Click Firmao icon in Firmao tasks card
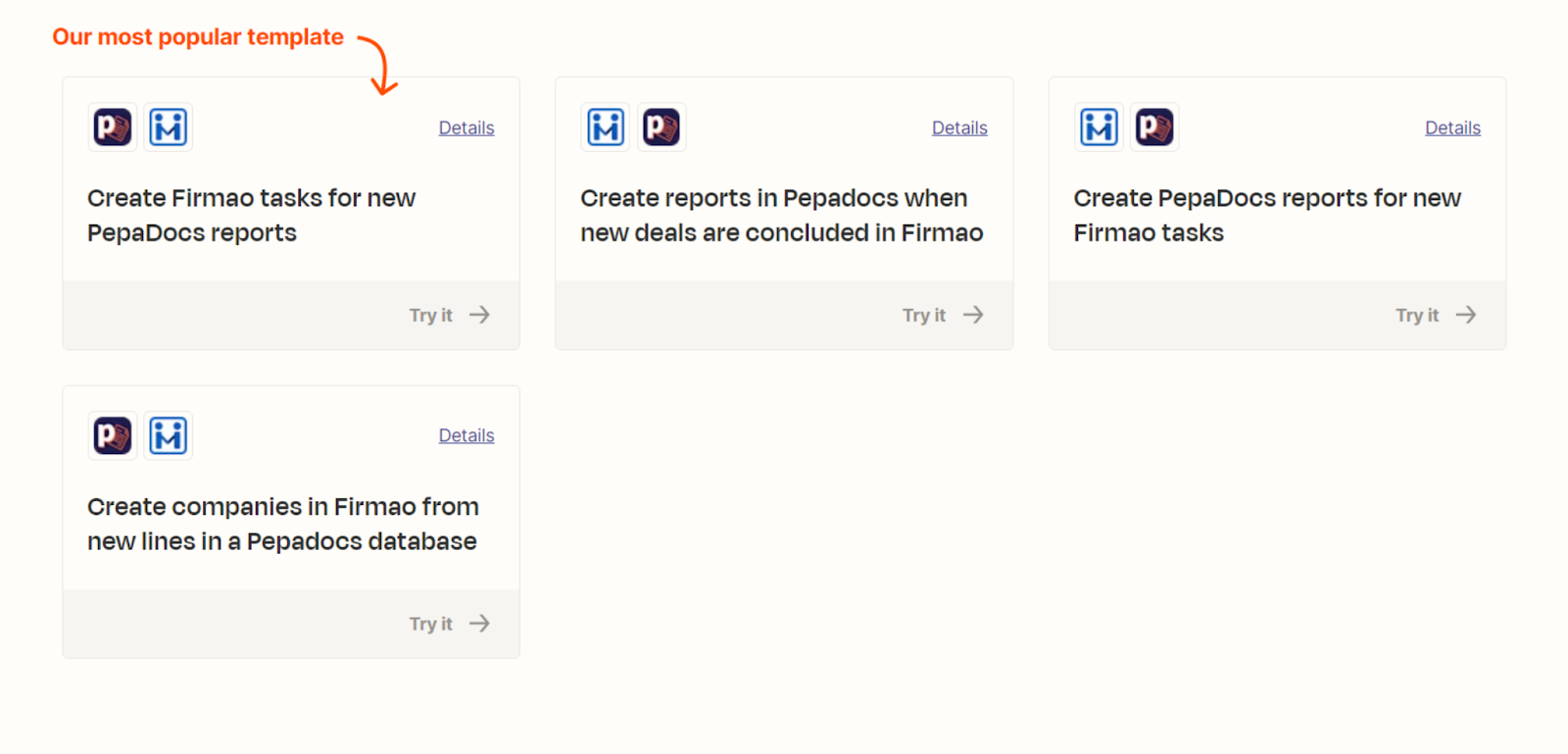The image size is (1568, 754). [x=169, y=127]
